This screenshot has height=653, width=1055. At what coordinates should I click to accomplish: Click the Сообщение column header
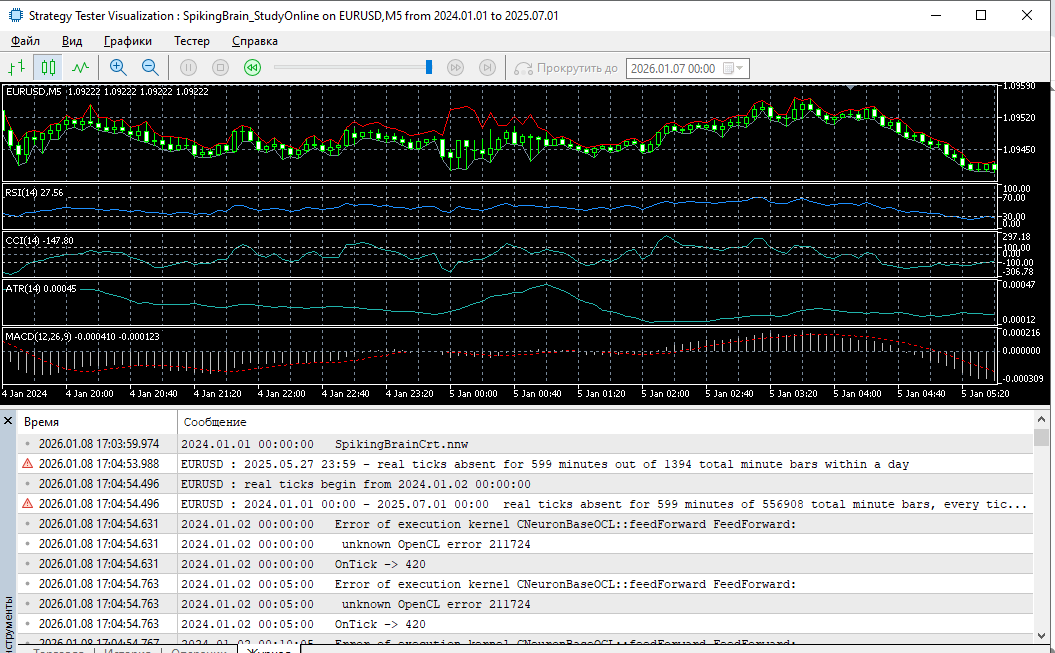[215, 422]
